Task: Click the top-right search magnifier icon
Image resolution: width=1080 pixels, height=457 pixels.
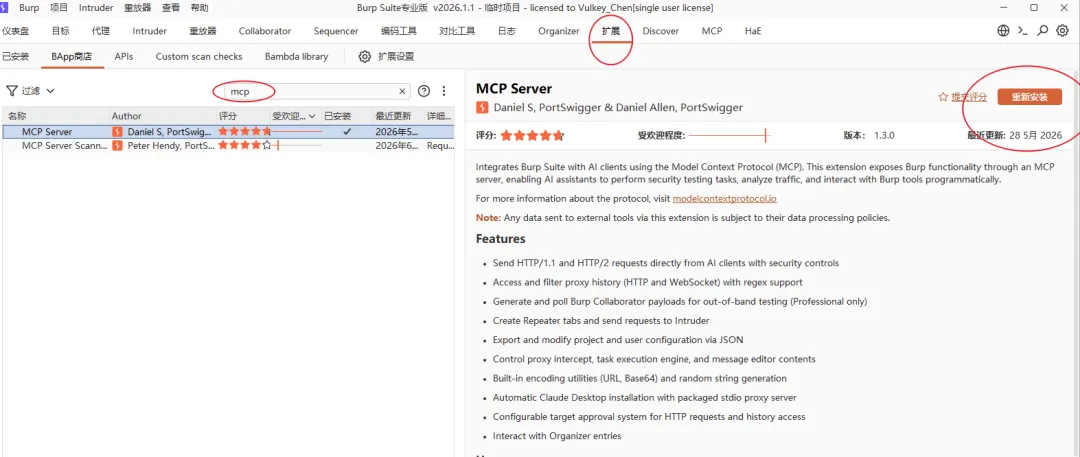Action: (1043, 31)
